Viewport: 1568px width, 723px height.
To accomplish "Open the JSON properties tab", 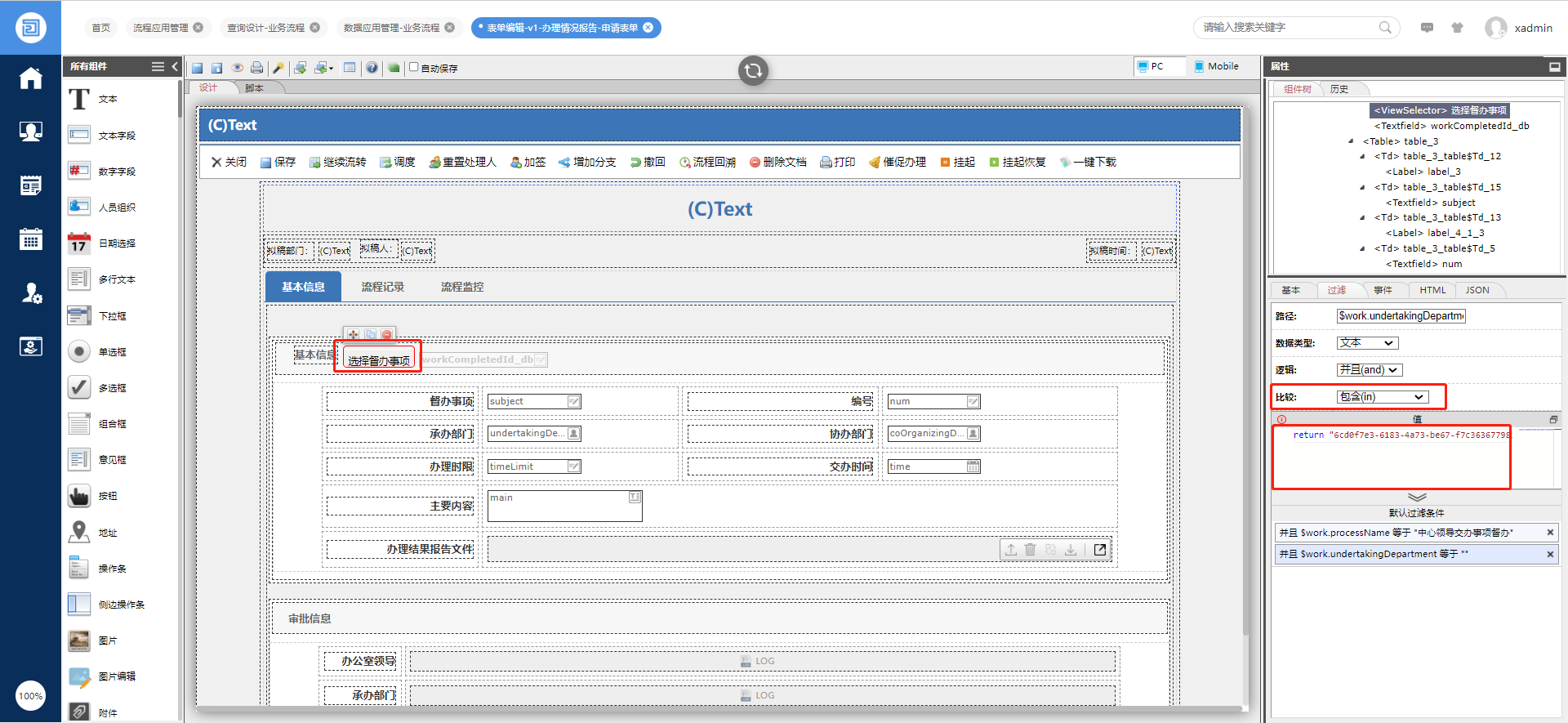I will [1477, 290].
